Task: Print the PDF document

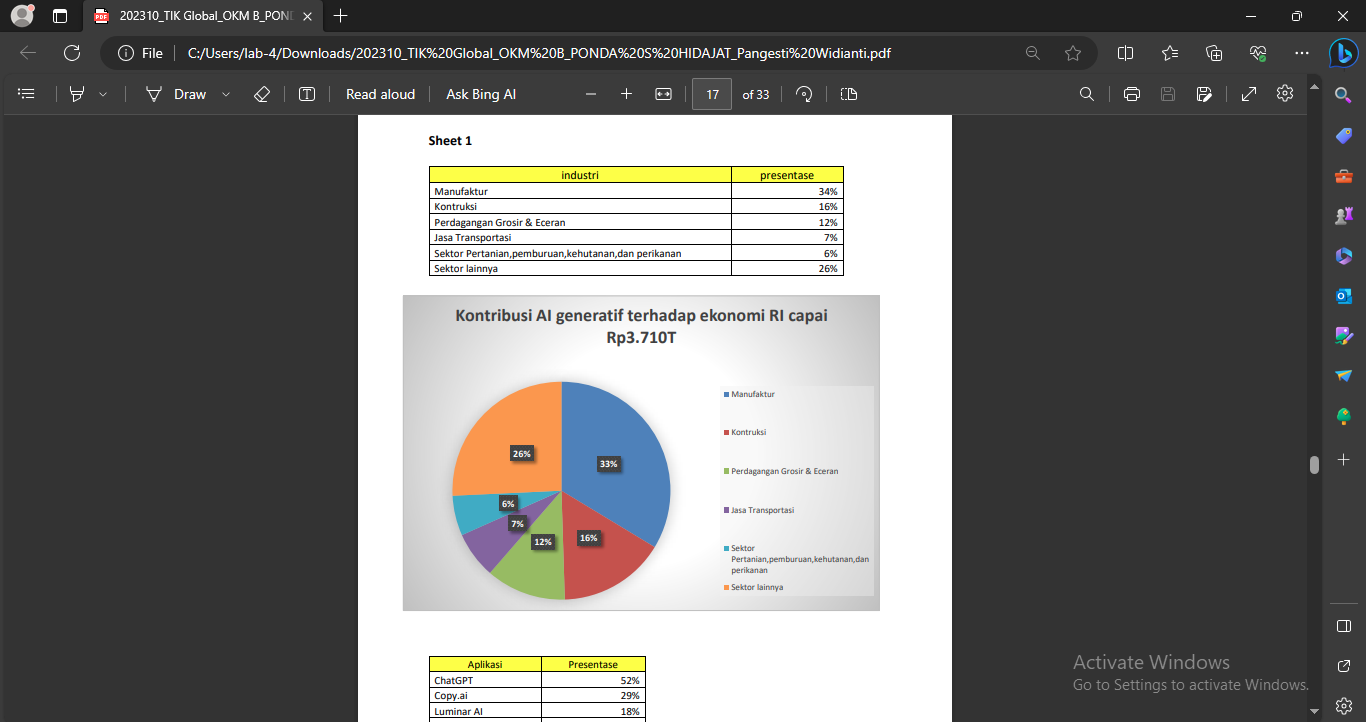Action: point(1132,94)
